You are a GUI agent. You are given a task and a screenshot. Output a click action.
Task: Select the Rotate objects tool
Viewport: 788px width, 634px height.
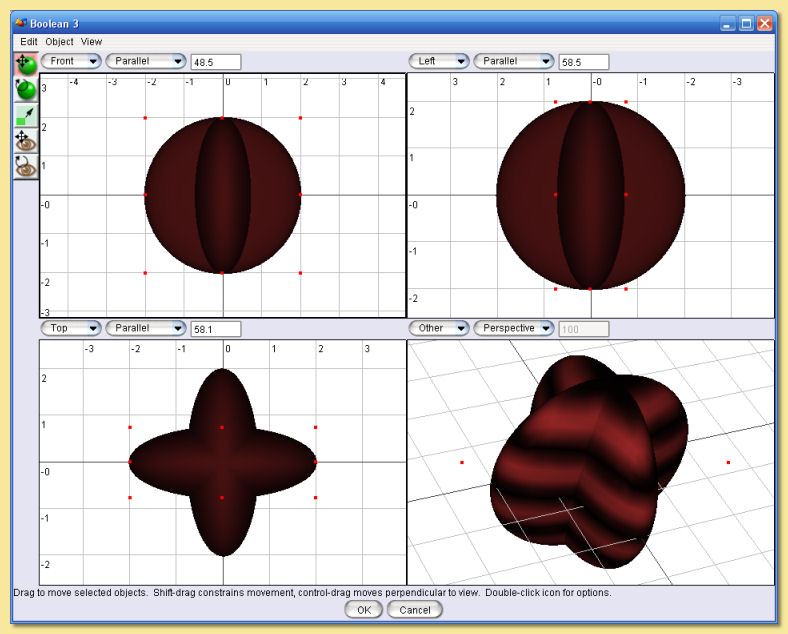point(26,89)
